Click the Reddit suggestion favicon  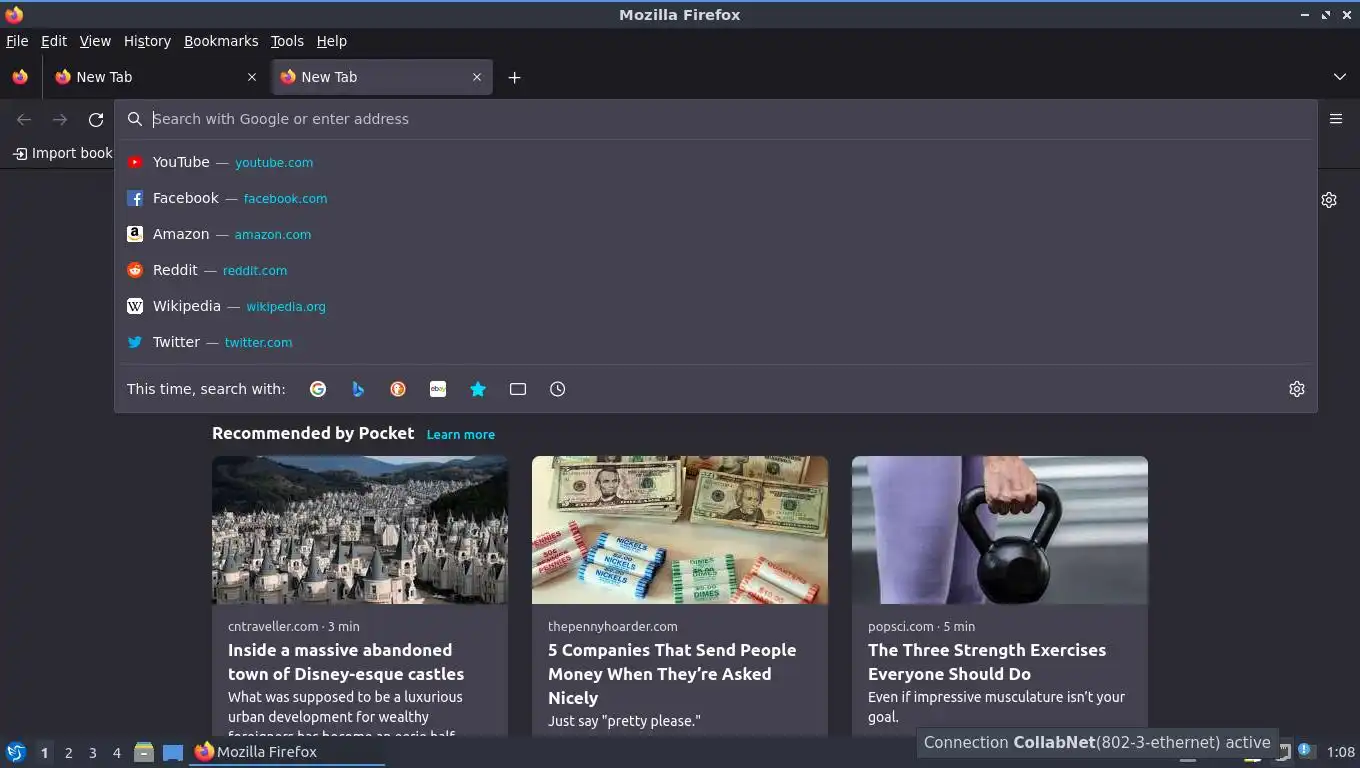[x=135, y=270]
